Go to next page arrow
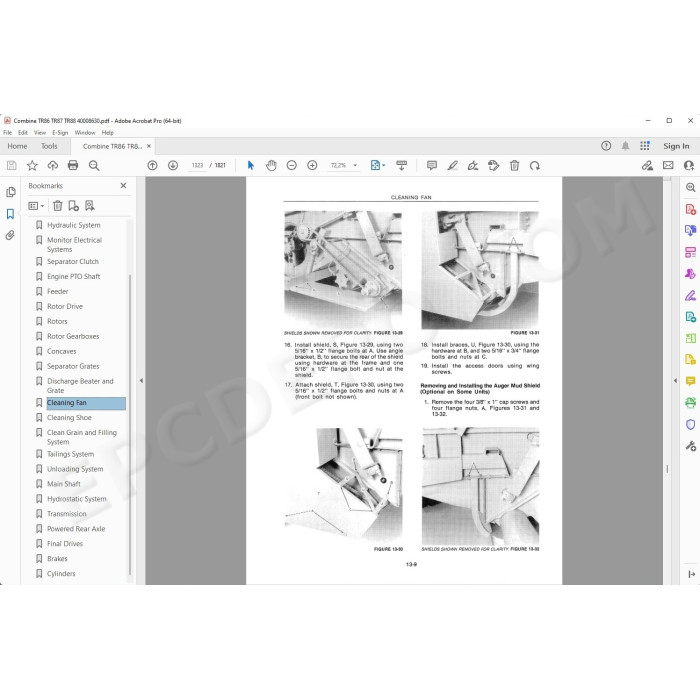700x700 pixels. (x=173, y=166)
